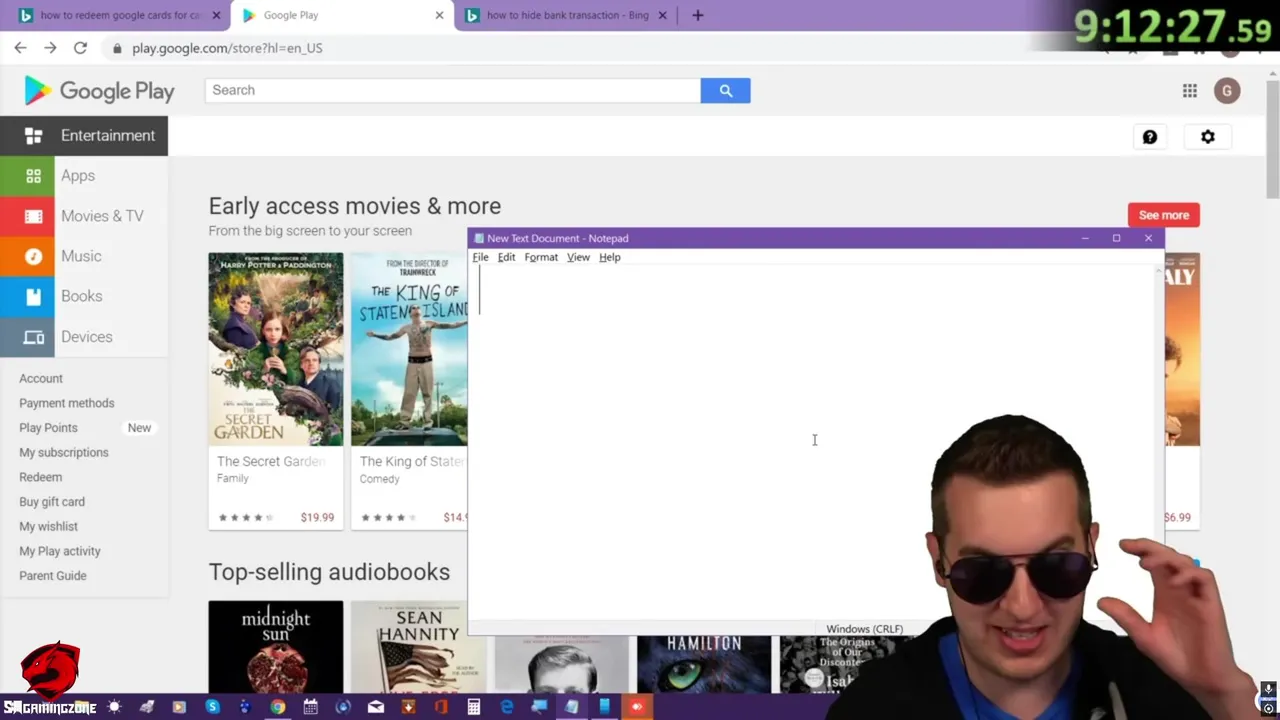Open The King of Staten Island poster
1280x720 pixels.
[x=409, y=349]
